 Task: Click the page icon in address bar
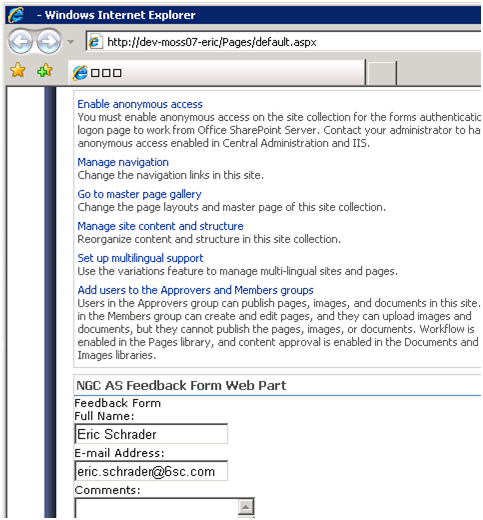95,42
